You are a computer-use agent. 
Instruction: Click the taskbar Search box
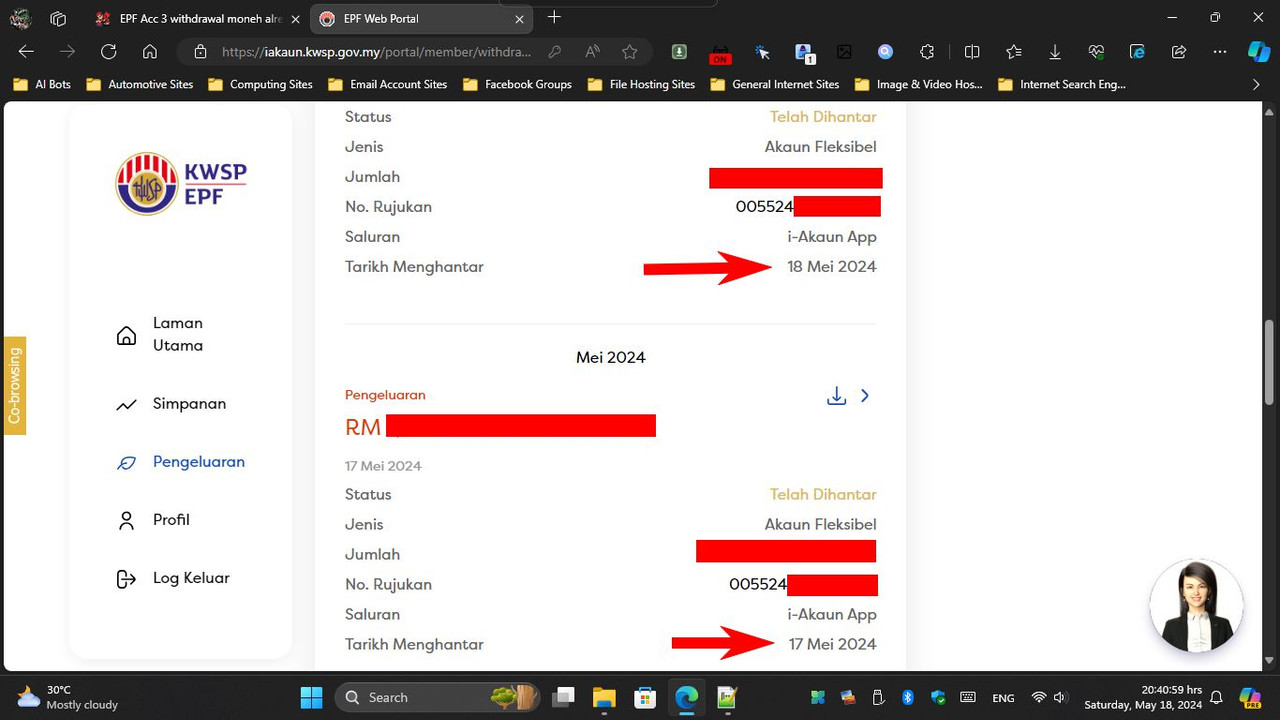point(438,697)
